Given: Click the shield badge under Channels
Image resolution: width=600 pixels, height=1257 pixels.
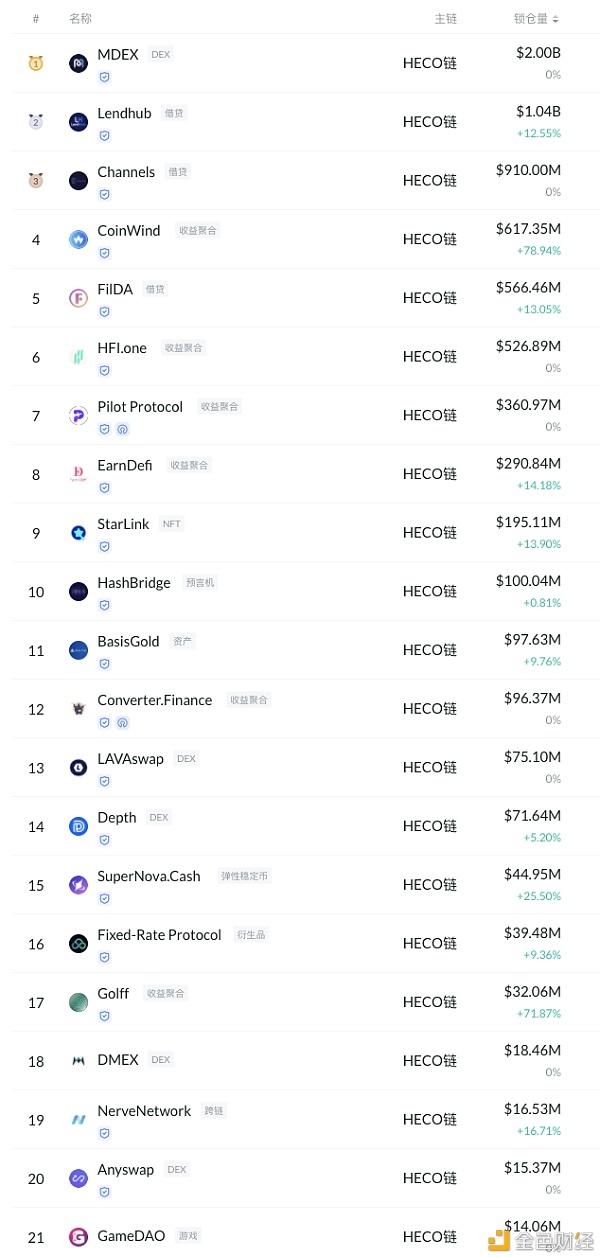Looking at the screenshot, I should click(104, 194).
